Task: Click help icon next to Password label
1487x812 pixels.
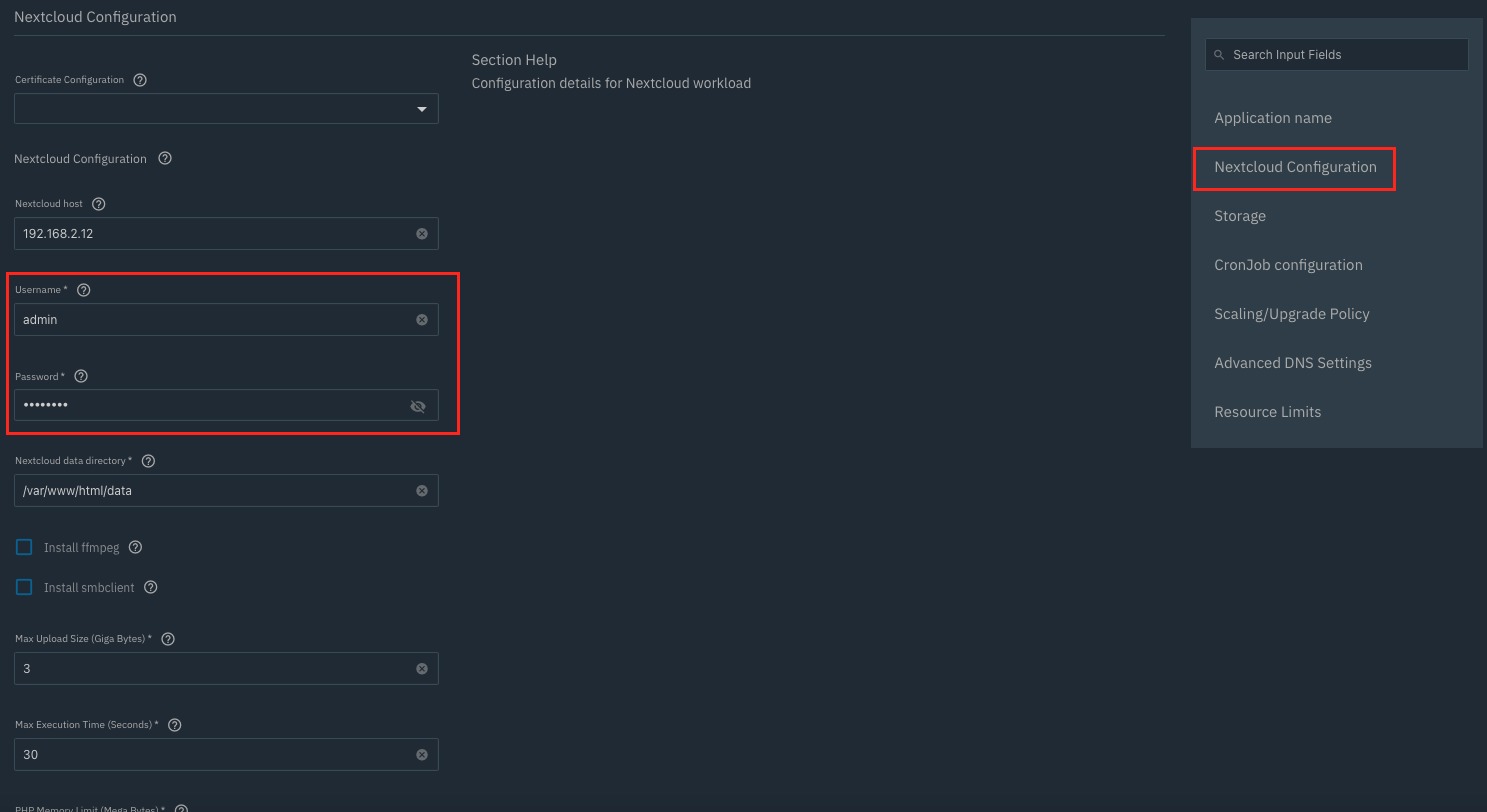Action: [x=82, y=377]
